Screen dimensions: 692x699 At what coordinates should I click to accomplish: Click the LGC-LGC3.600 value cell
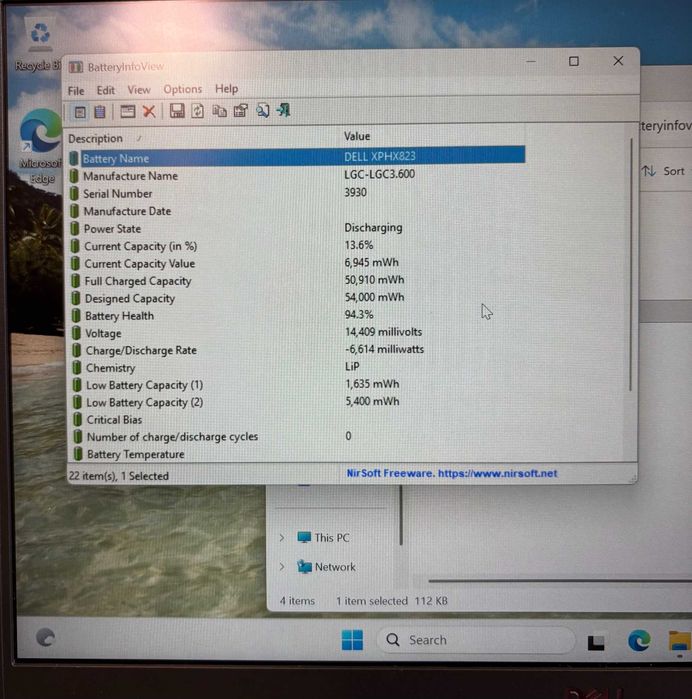(x=379, y=174)
